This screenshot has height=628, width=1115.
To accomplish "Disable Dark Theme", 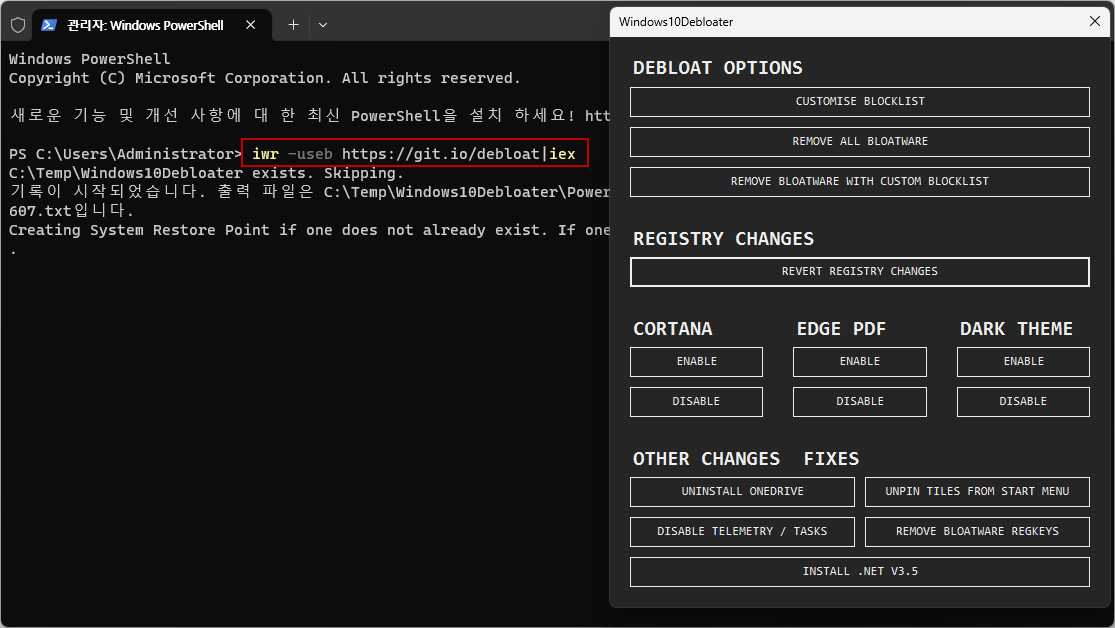I will coord(1023,401).
